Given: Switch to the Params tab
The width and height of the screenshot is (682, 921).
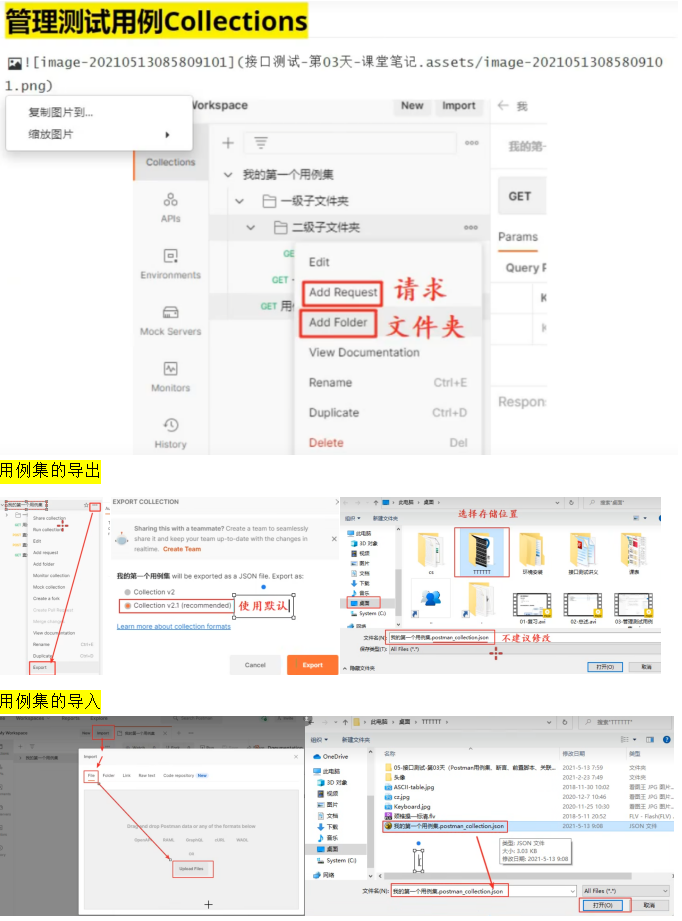Looking at the screenshot, I should click(518, 237).
